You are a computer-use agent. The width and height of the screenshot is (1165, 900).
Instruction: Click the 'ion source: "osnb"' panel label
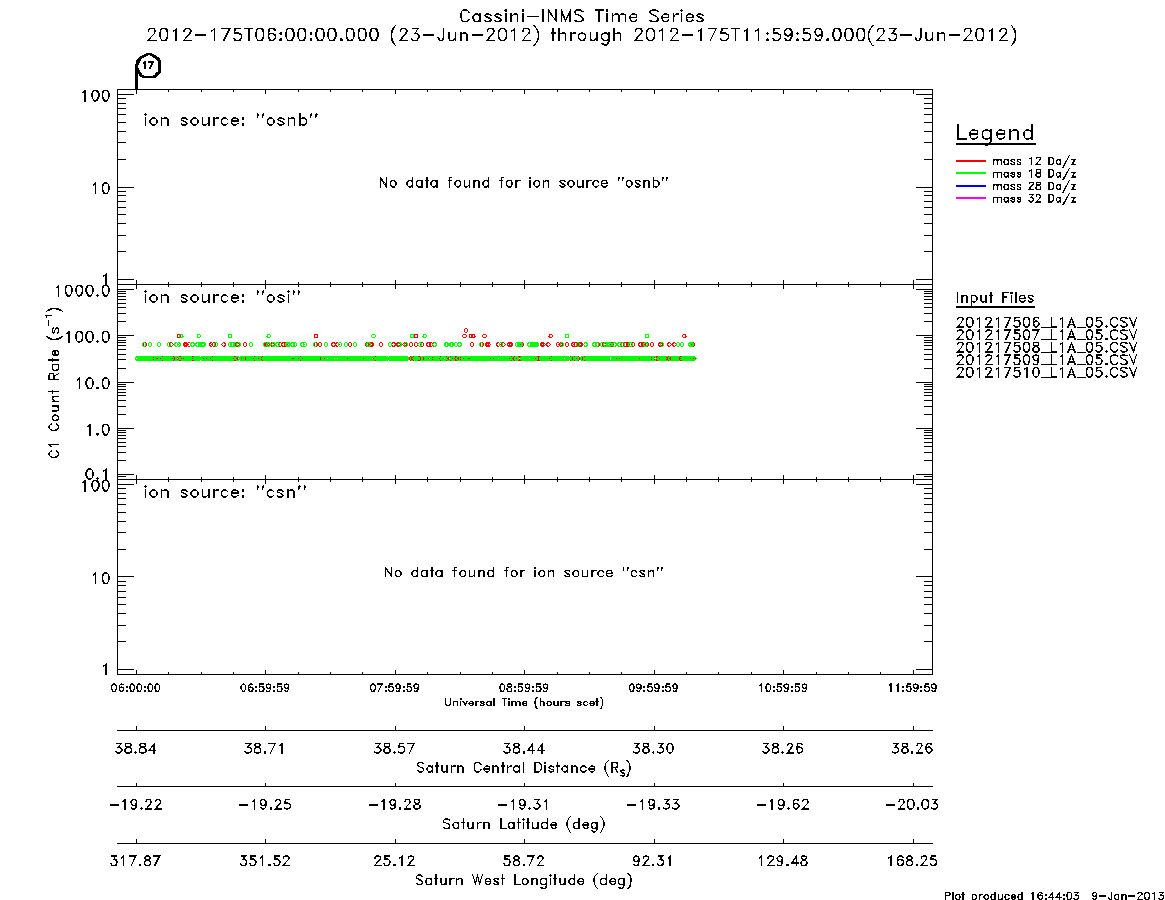231,120
